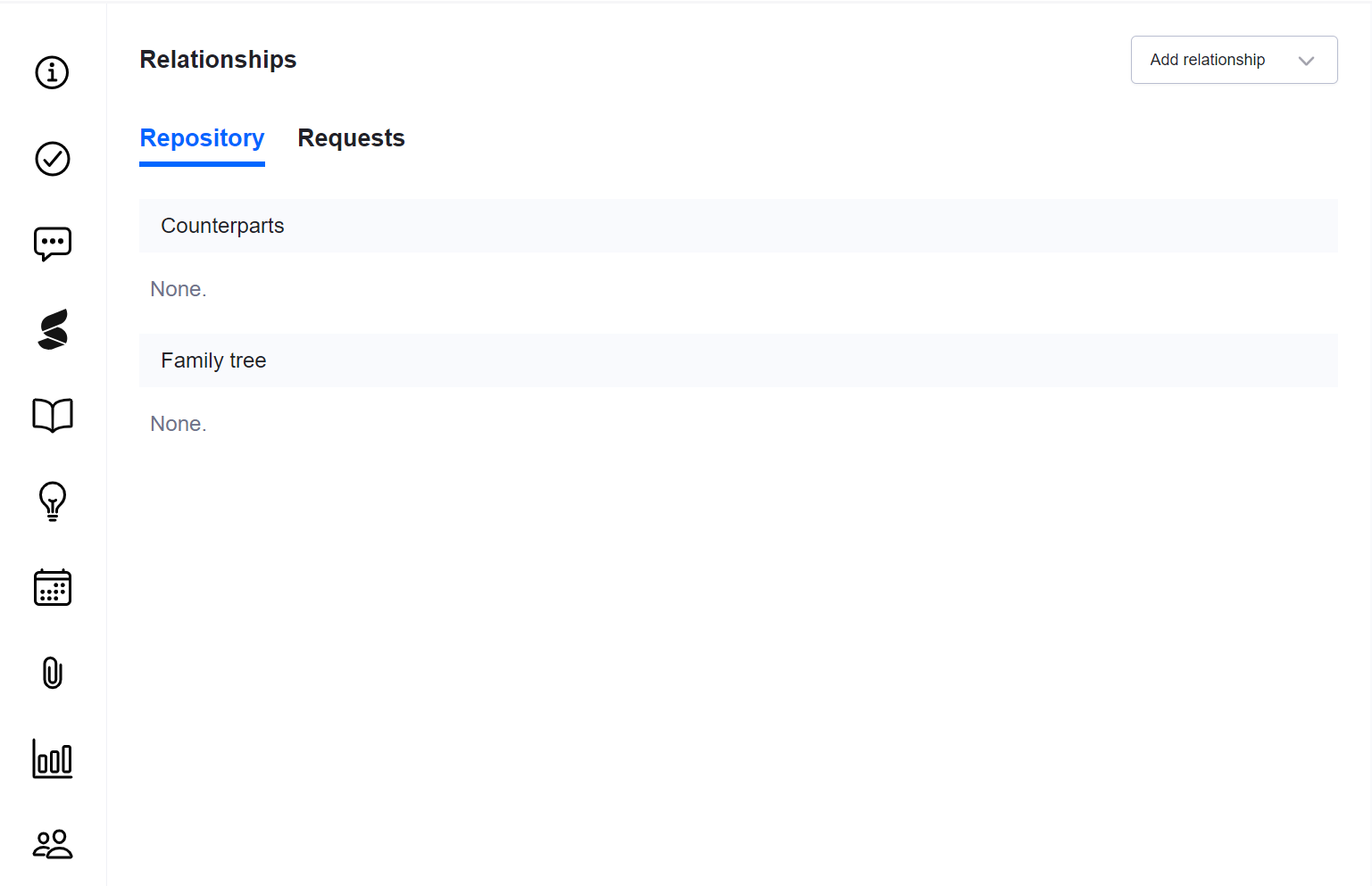Open the information panel
The height and width of the screenshot is (886, 1372).
[x=52, y=72]
